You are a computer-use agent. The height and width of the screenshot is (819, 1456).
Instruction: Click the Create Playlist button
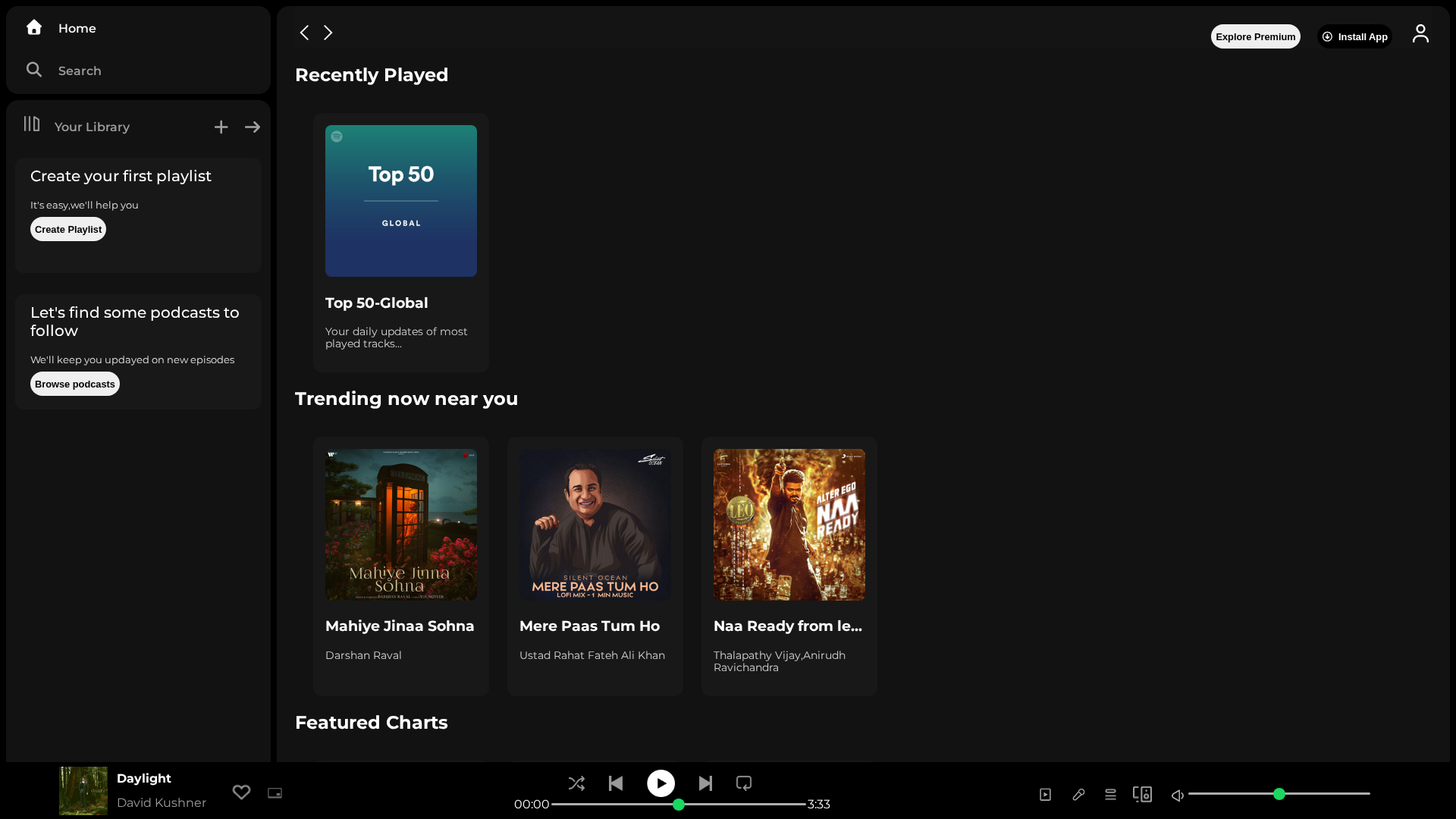[x=68, y=229]
